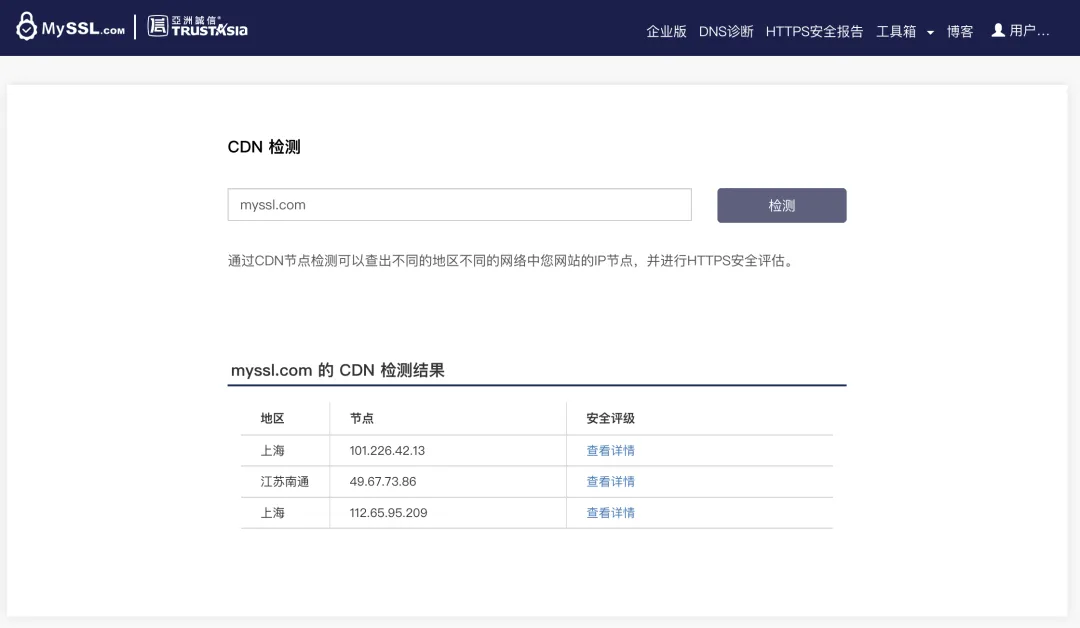Select the CDN节点检测 description paragraph

510,260
